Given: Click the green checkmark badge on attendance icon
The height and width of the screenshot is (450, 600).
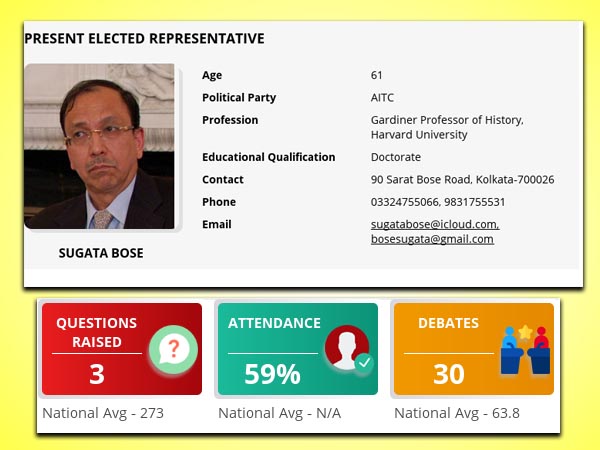Looking at the screenshot, I should [x=364, y=362].
